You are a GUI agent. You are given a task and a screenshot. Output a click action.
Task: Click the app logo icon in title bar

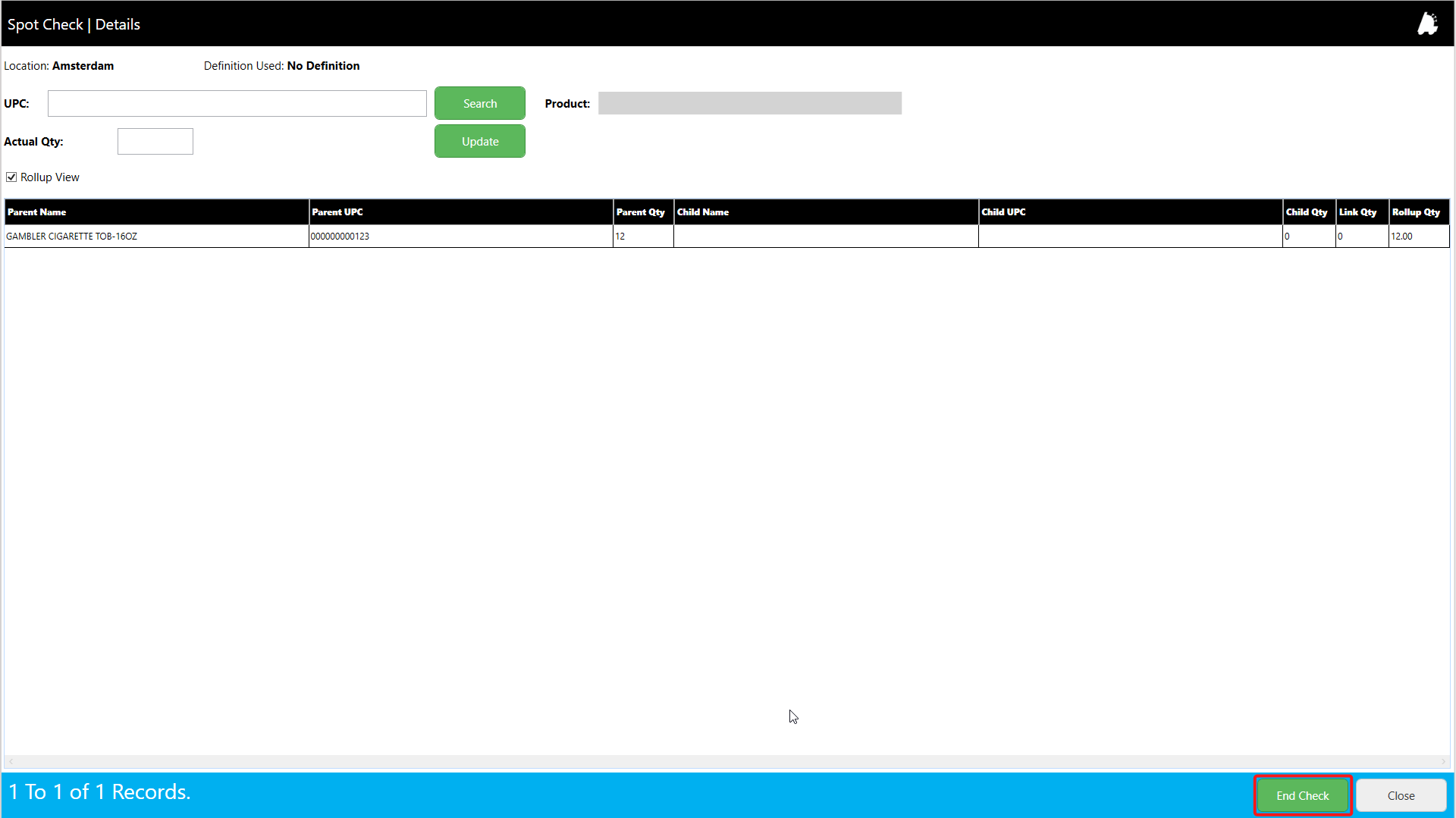pyautogui.click(x=1428, y=24)
